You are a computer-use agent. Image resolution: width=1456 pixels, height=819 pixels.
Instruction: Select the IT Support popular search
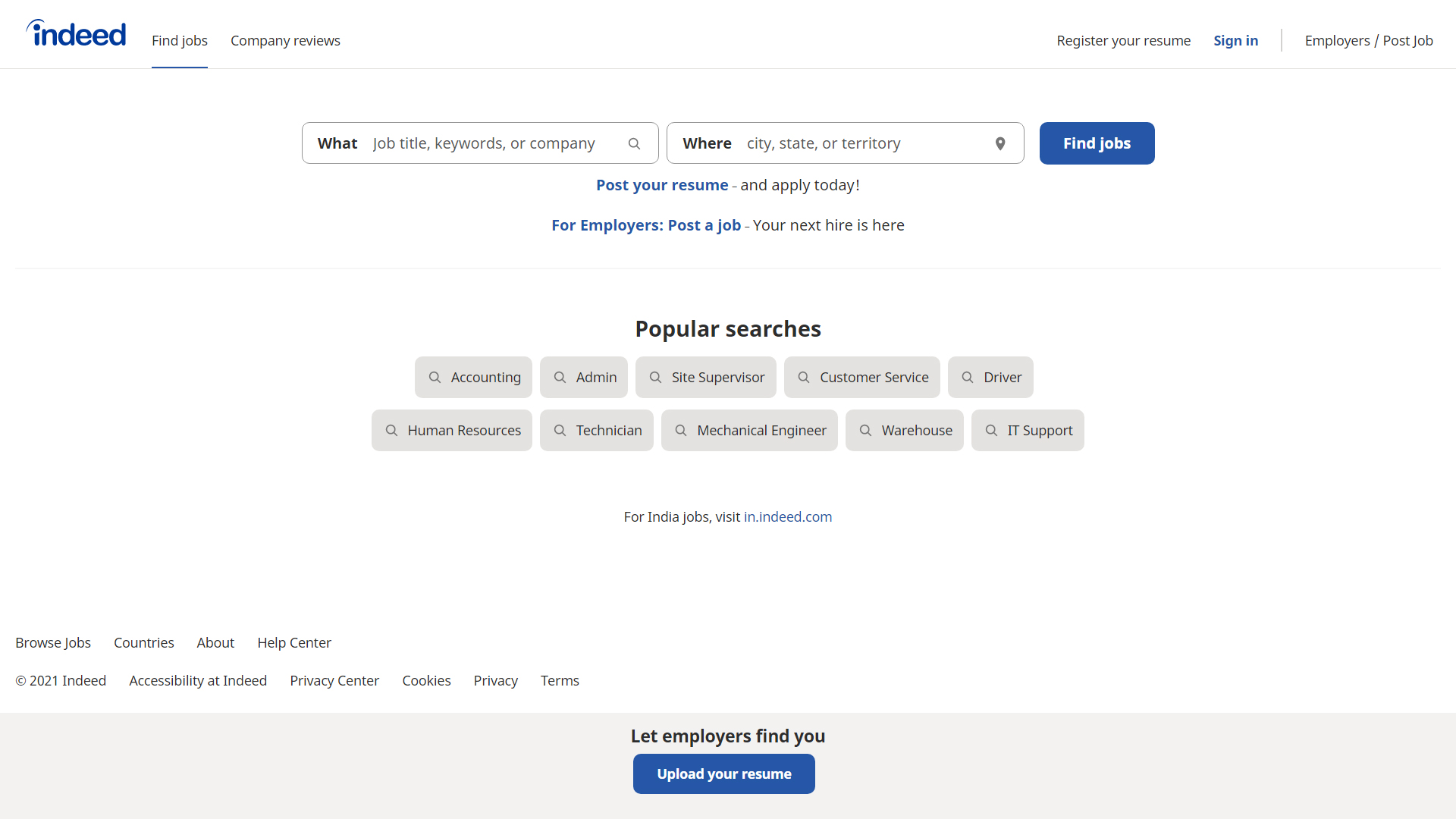1028,430
